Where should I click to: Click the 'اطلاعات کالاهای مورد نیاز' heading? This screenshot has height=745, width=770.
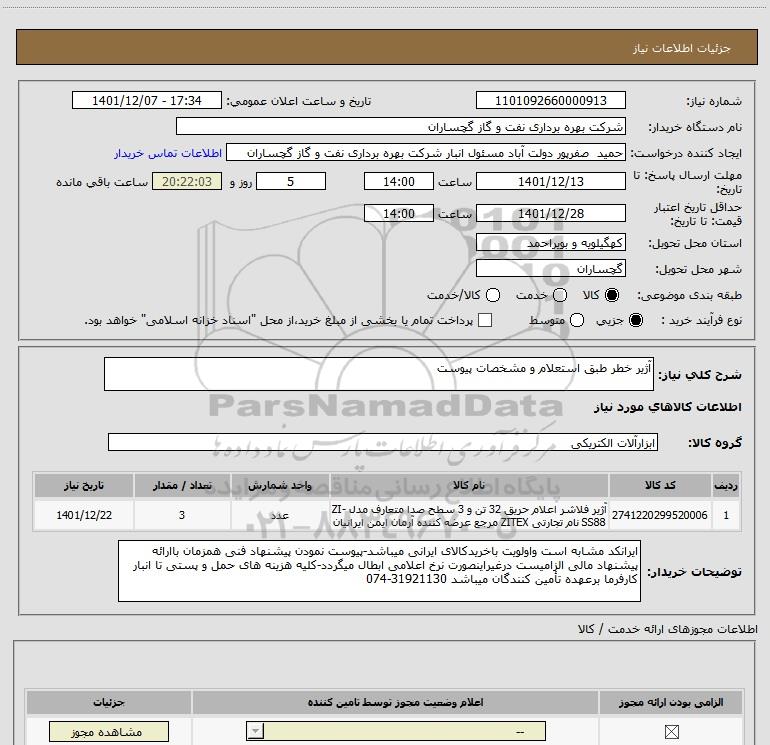(668, 407)
